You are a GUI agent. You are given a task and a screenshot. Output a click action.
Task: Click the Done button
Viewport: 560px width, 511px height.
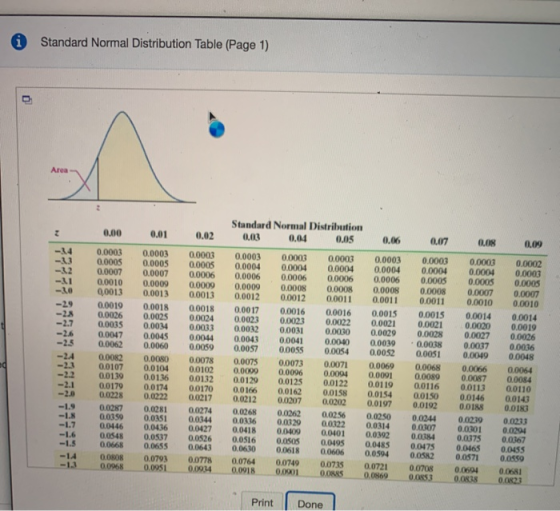click(310, 504)
